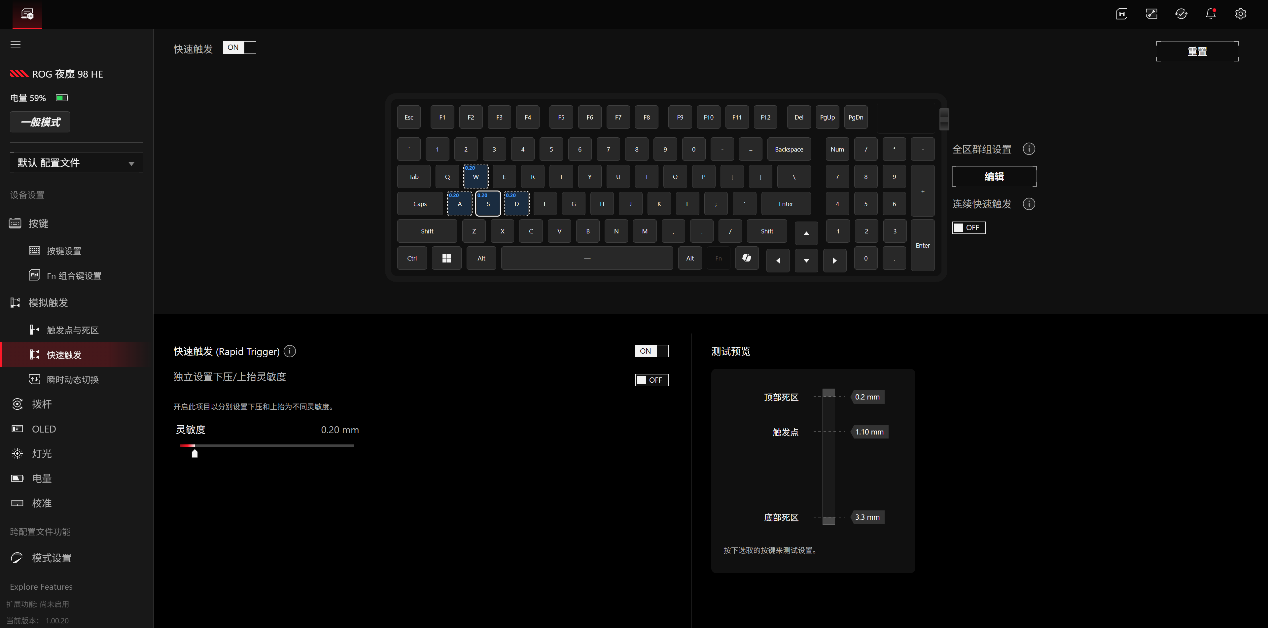1268x628 pixels.
Task: Select the PgDn key
Action: tap(856, 117)
